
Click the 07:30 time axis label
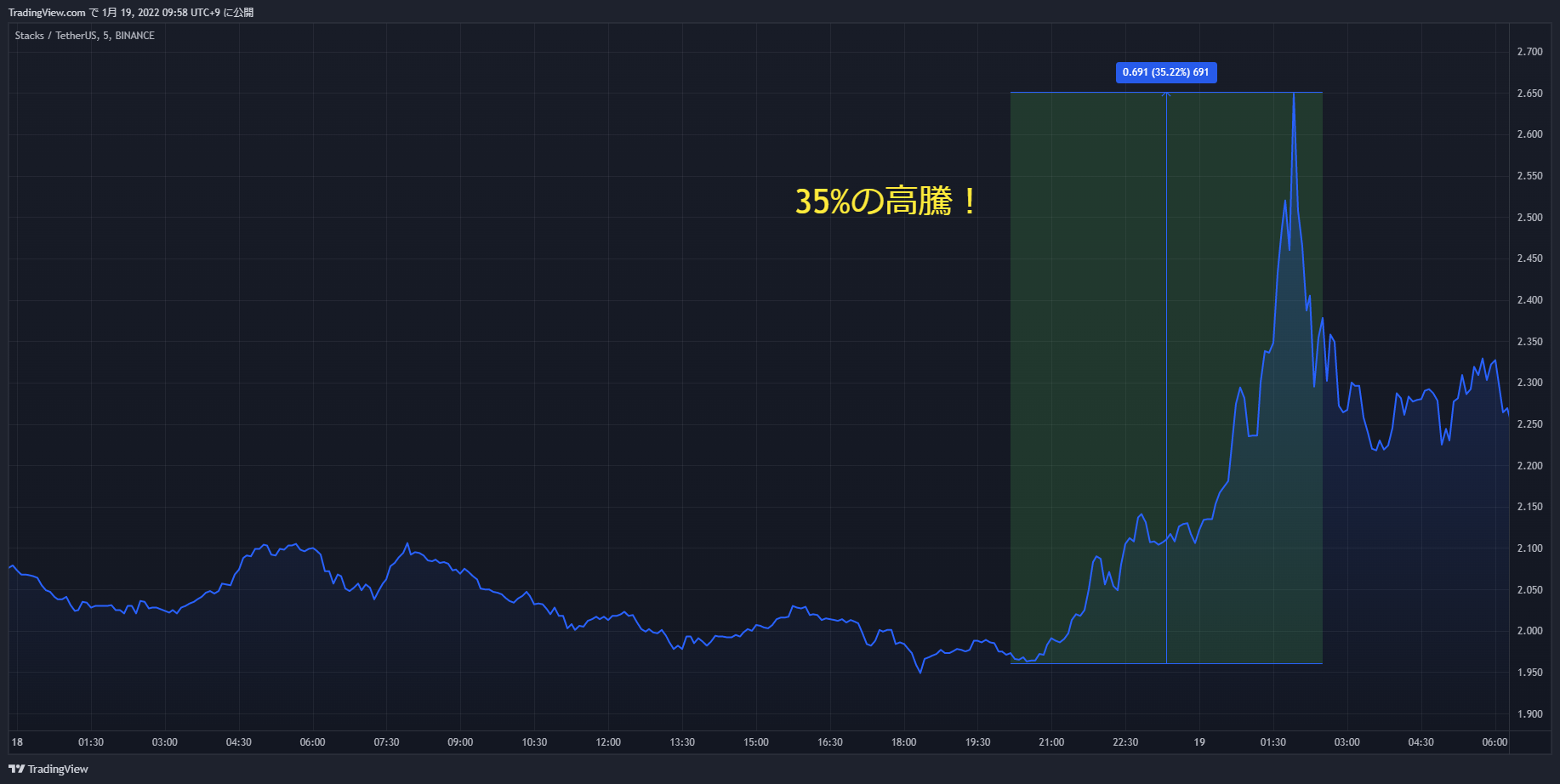click(x=386, y=742)
